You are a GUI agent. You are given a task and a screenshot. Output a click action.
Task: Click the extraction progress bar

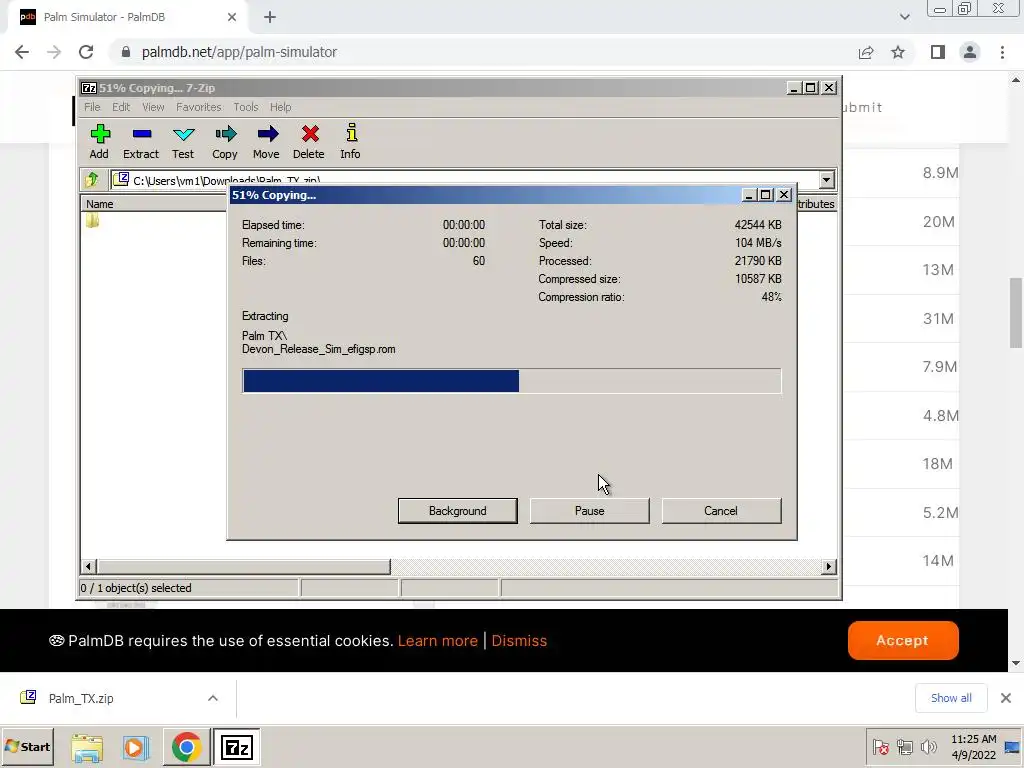[511, 381]
